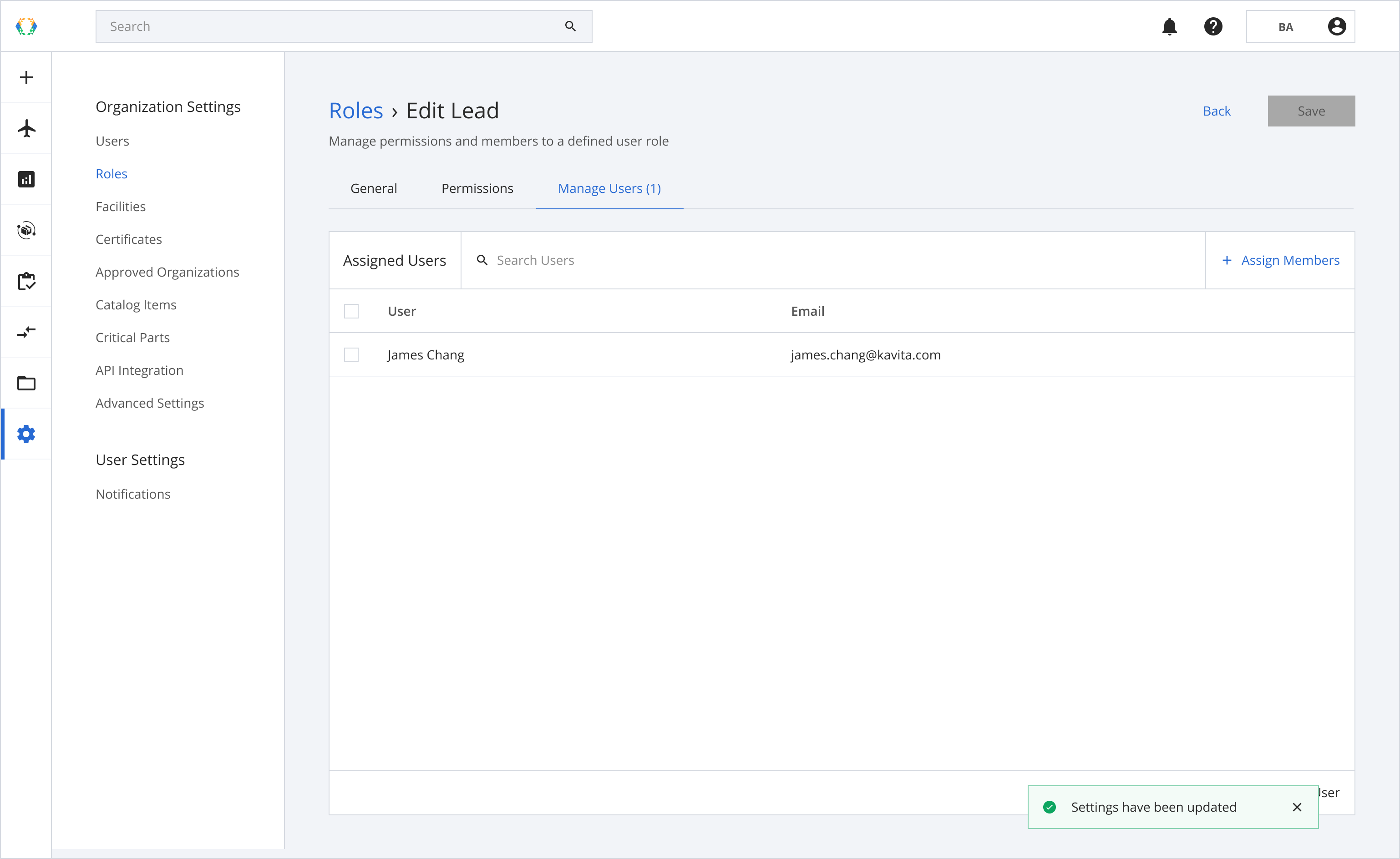Click the green success check icon
1400x859 pixels.
(x=1050, y=807)
